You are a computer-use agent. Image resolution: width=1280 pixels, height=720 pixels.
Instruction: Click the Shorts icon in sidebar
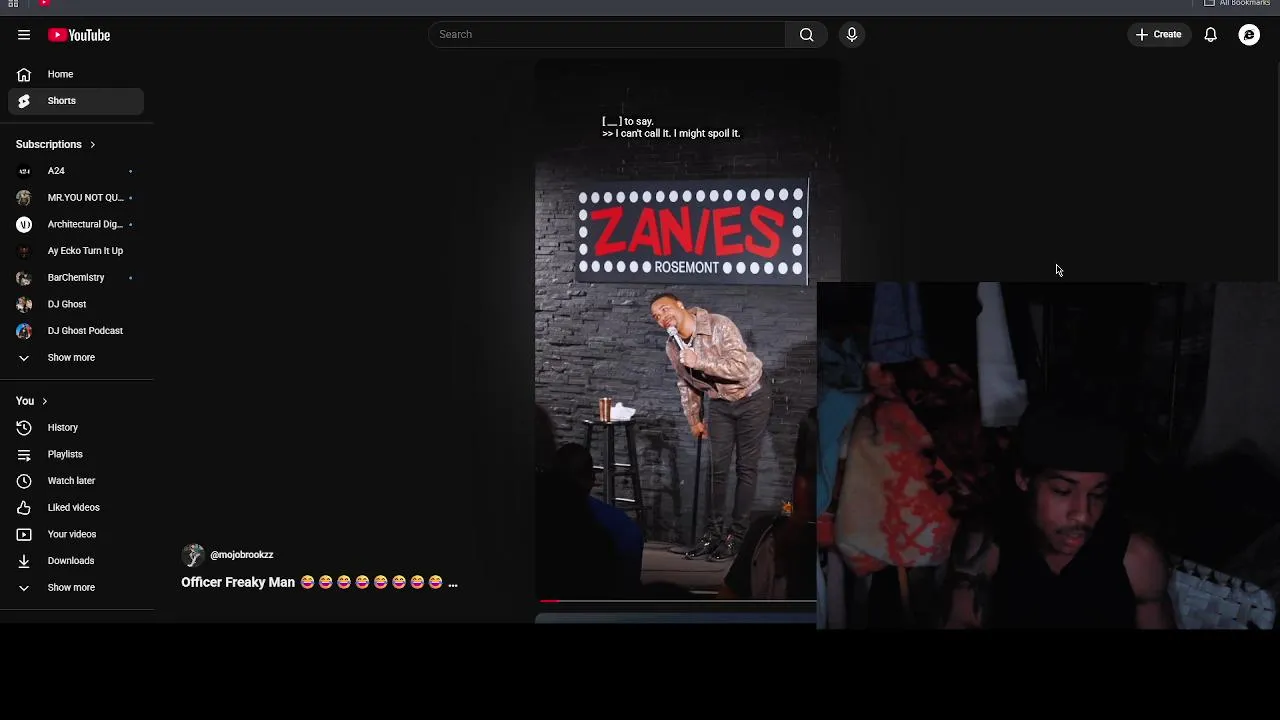click(24, 101)
